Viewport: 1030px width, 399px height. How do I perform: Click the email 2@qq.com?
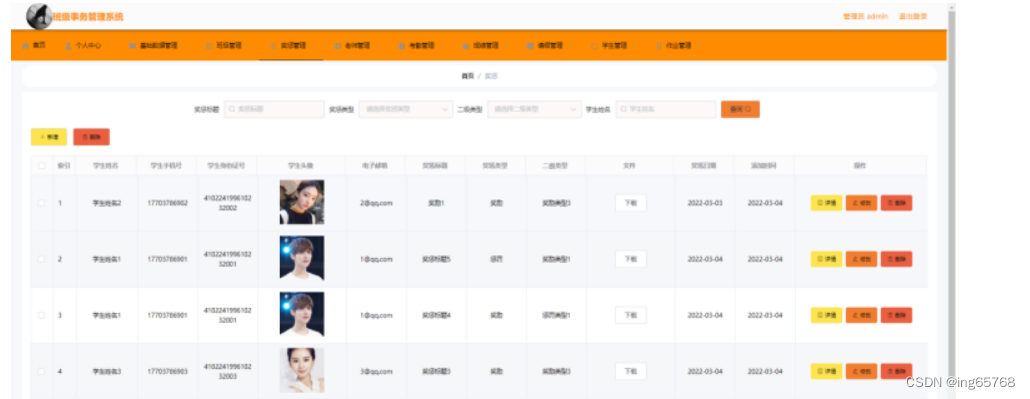click(376, 203)
